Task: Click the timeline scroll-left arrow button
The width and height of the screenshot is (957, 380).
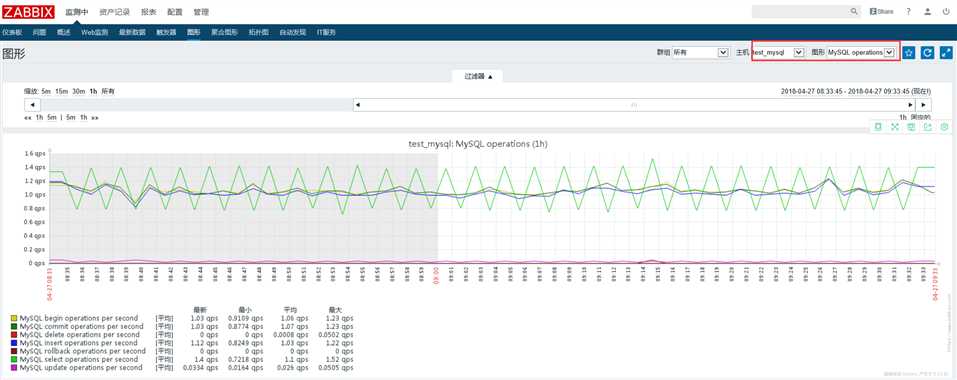Action: [32, 105]
